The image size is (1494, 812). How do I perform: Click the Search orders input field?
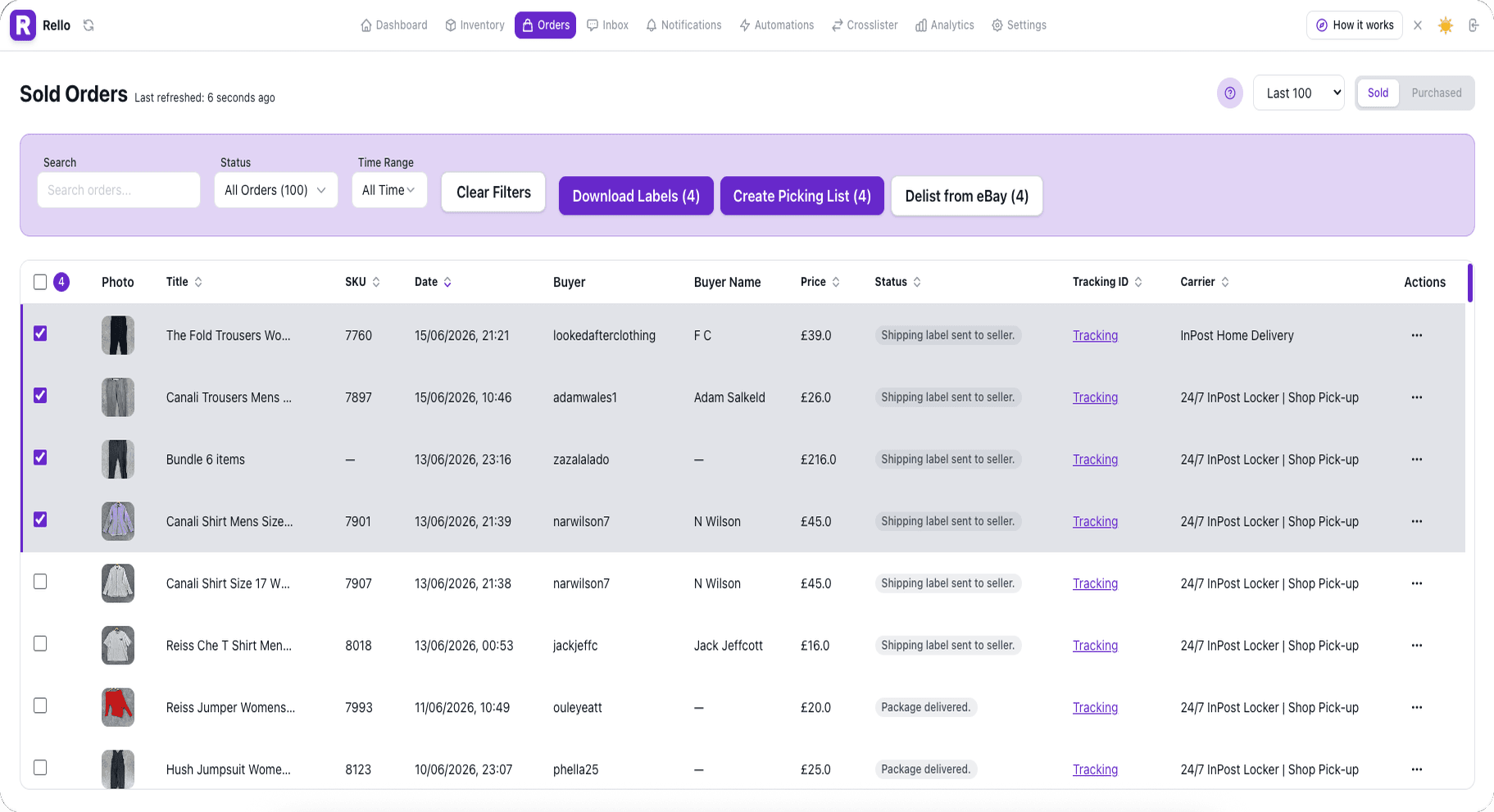tap(119, 190)
